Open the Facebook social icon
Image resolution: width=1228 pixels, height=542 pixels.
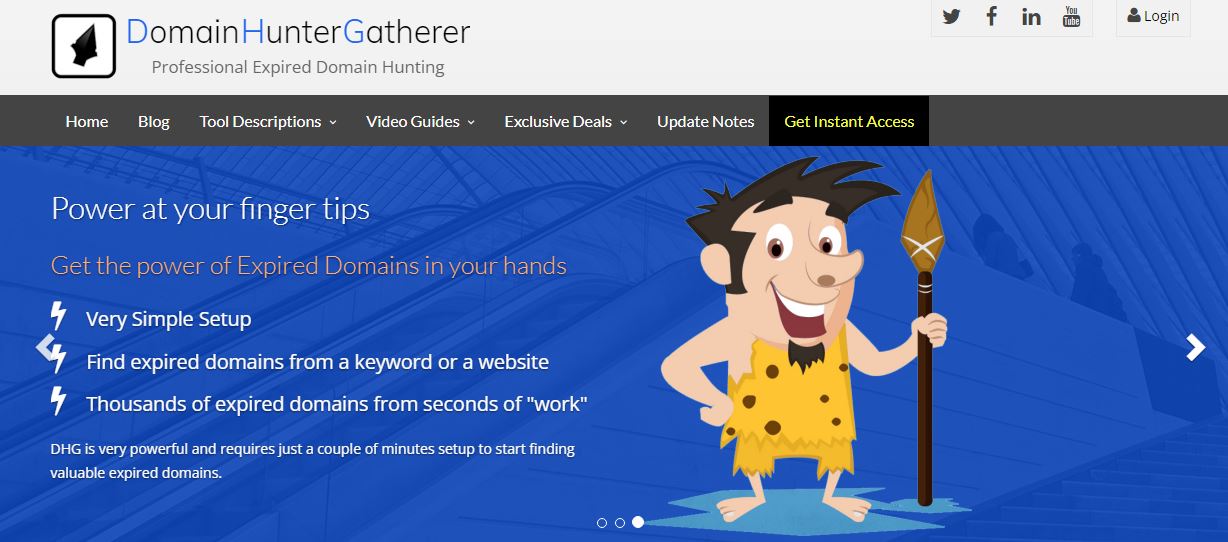point(991,17)
